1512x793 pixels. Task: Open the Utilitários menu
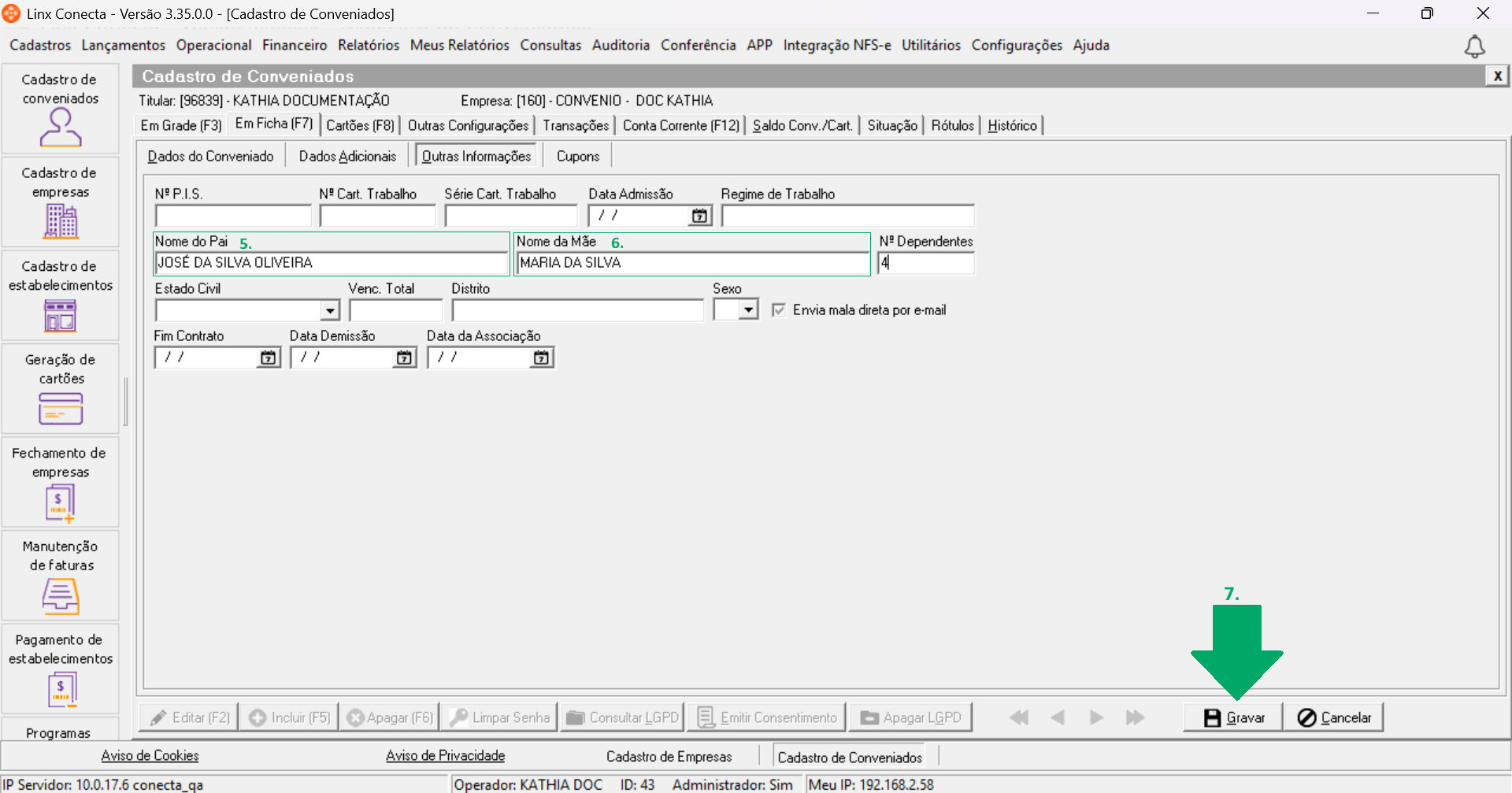932,46
